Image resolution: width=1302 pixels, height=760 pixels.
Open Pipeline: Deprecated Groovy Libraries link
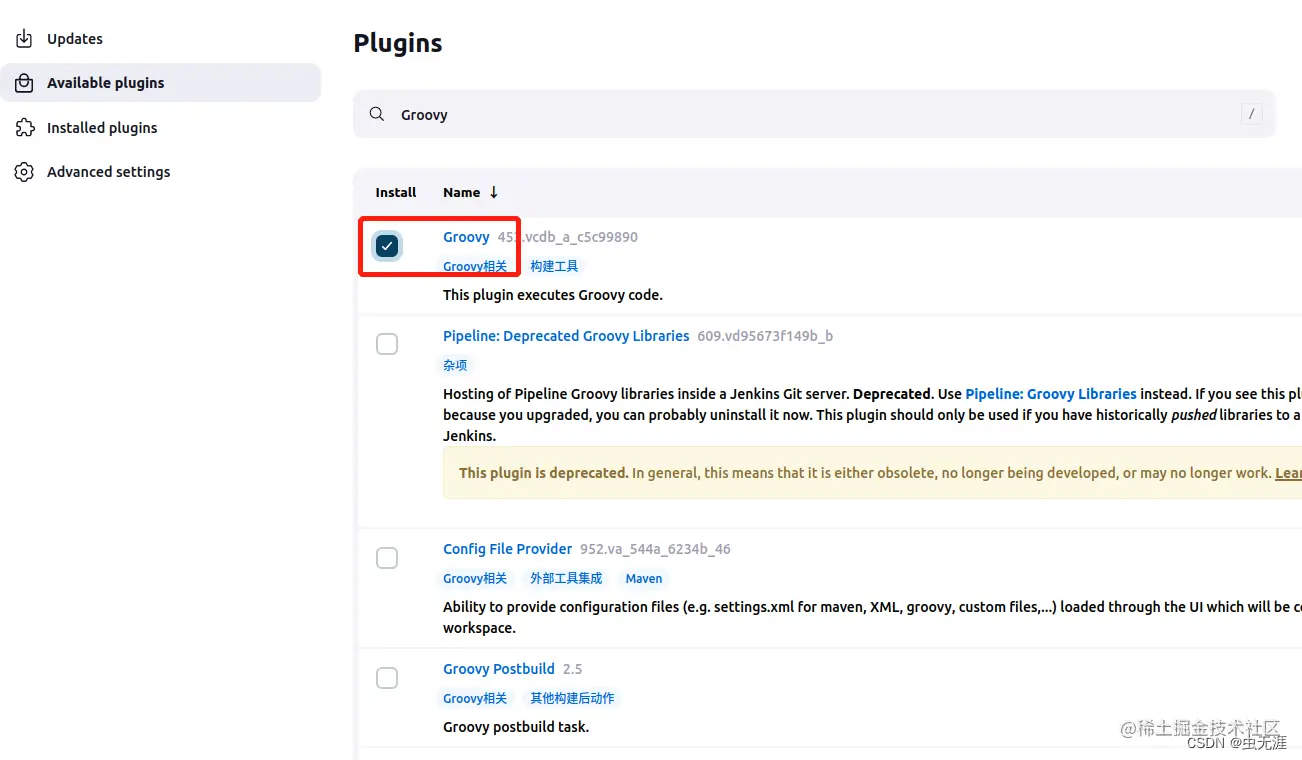pos(566,336)
